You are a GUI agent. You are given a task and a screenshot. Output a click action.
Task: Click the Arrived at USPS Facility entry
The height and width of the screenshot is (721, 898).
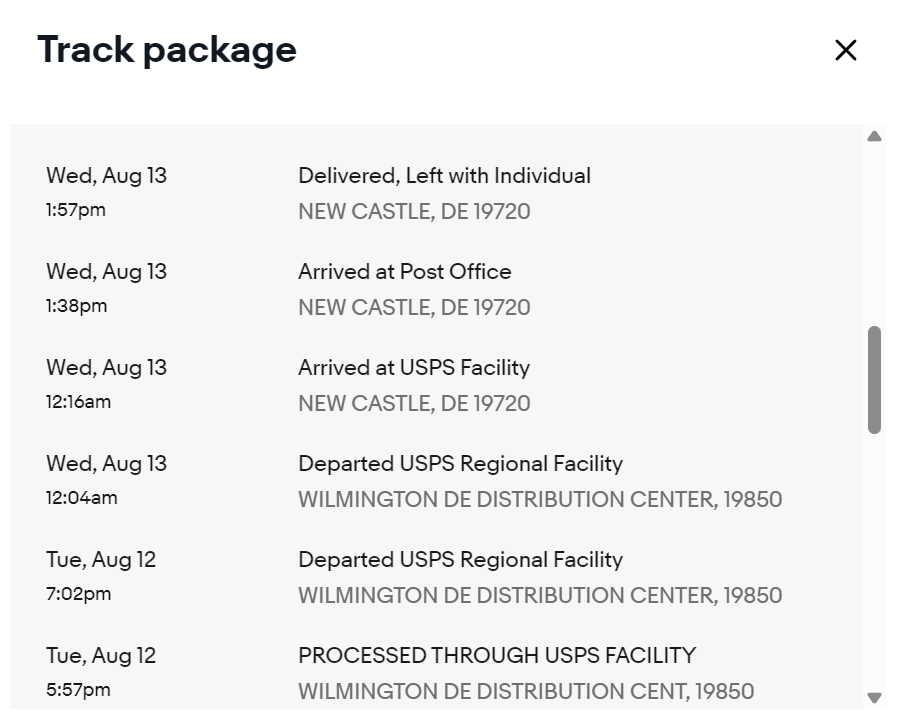pos(413,368)
